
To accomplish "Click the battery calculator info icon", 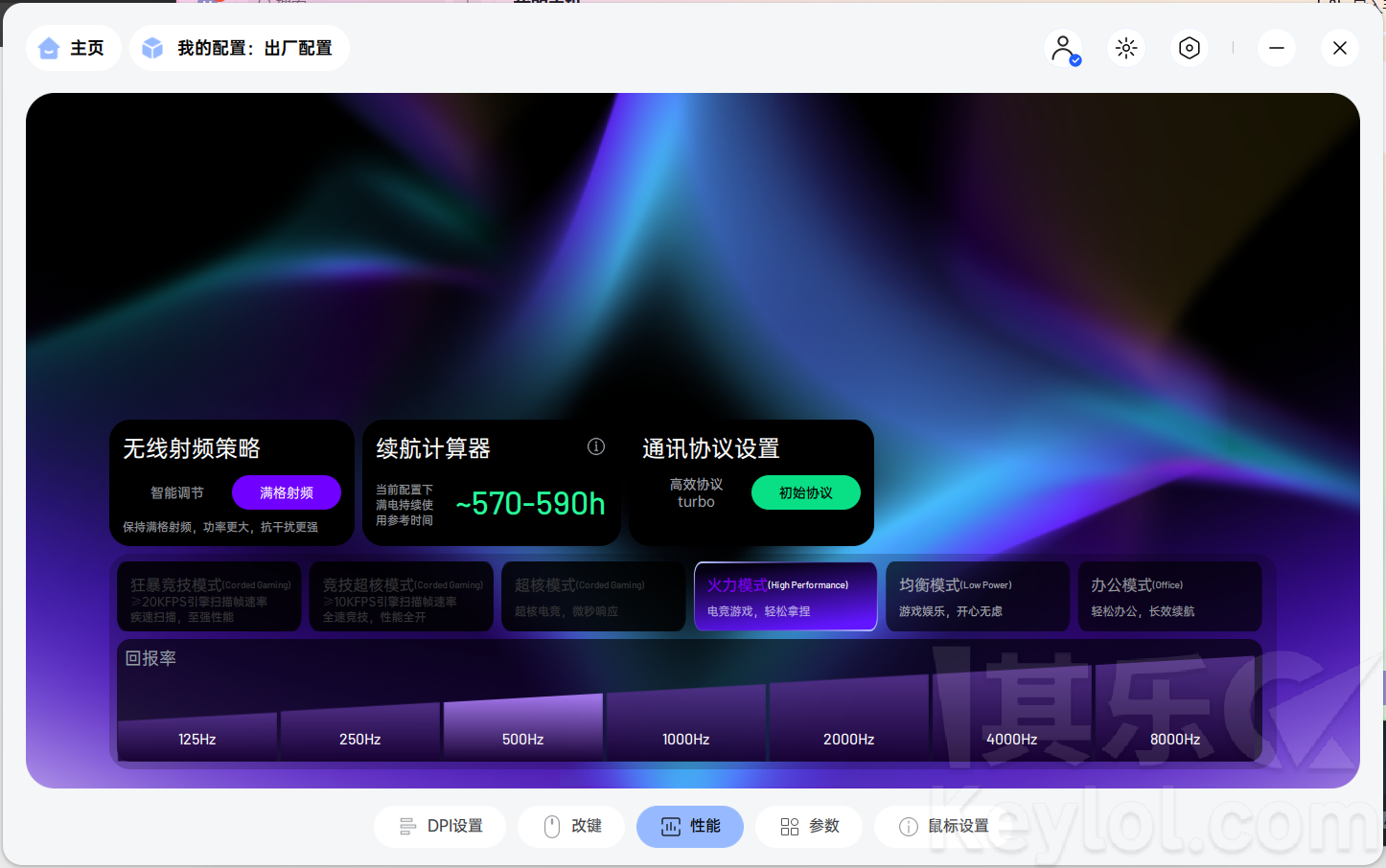I will pyautogui.click(x=596, y=446).
